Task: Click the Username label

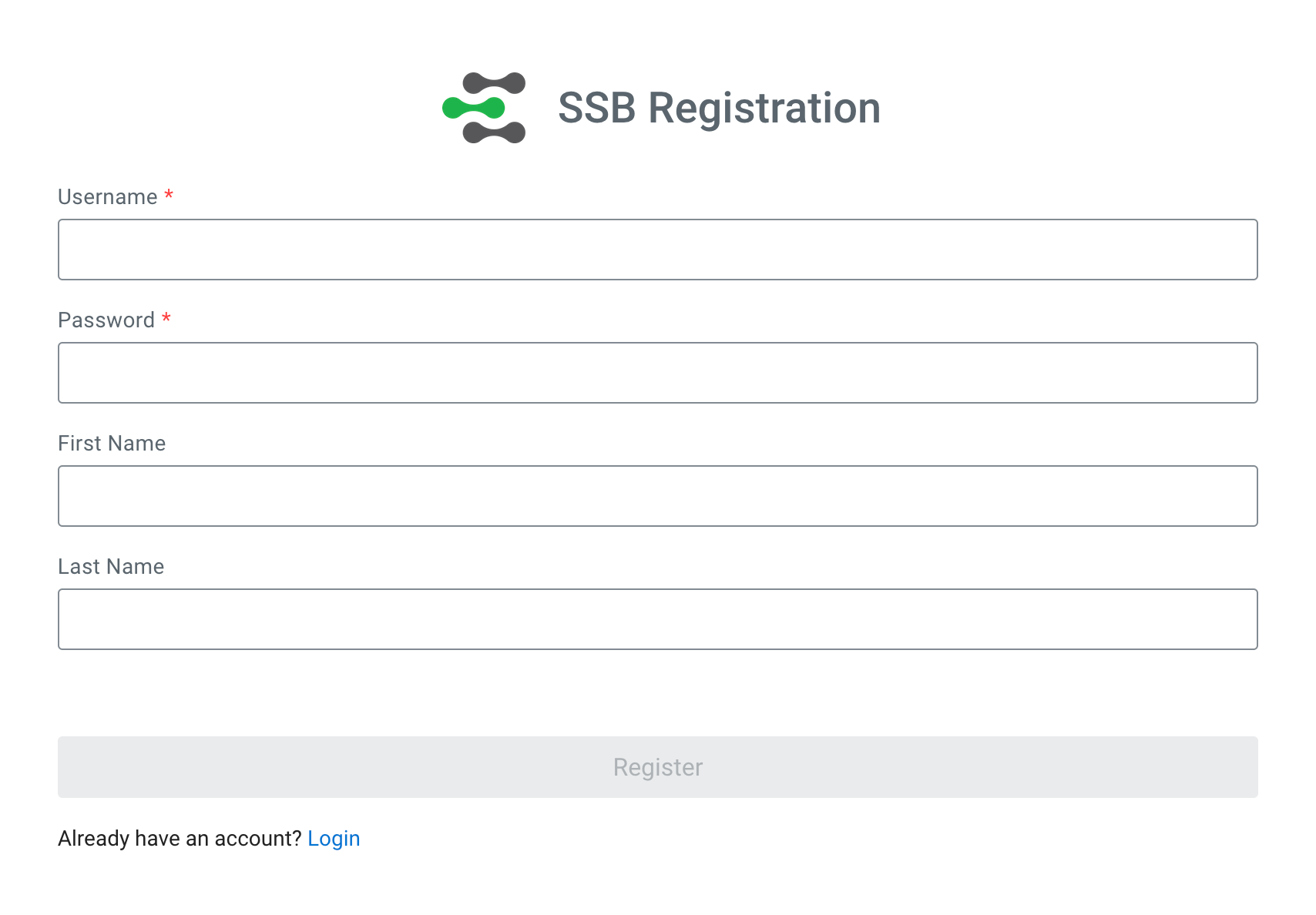Action: click(x=108, y=197)
